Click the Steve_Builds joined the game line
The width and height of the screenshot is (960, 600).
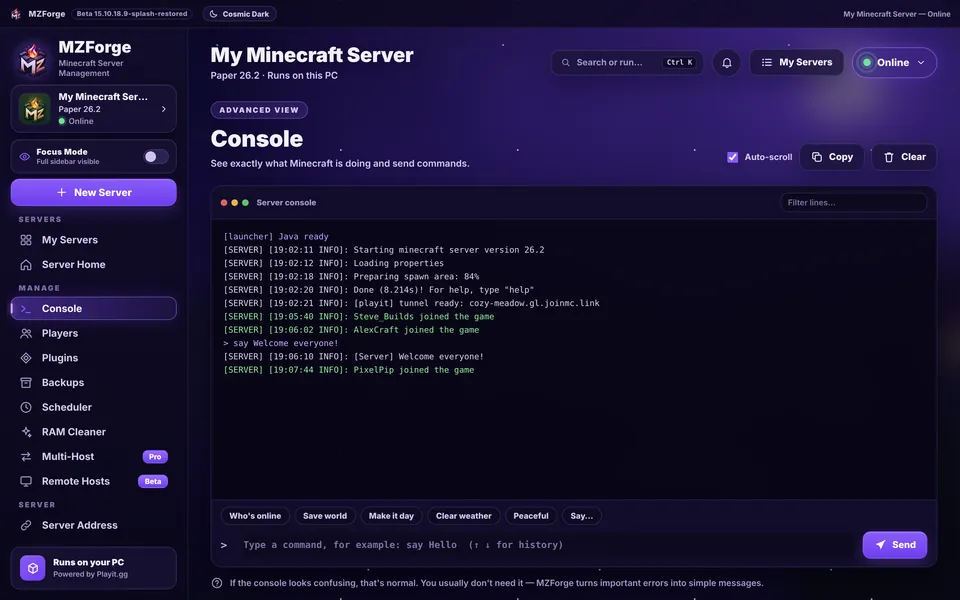[359, 317]
